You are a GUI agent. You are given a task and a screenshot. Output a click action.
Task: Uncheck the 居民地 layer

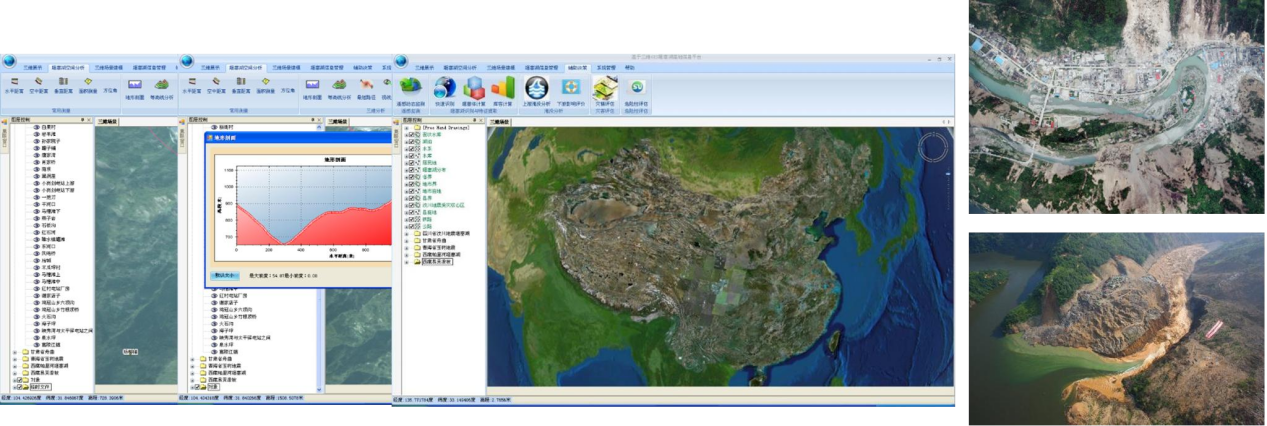(x=411, y=162)
